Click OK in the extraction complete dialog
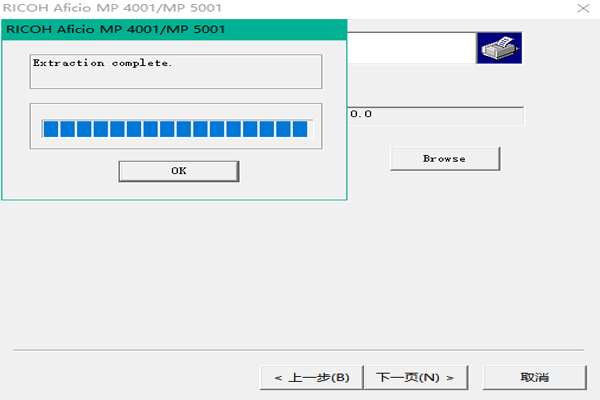This screenshot has width=600, height=400. [179, 171]
